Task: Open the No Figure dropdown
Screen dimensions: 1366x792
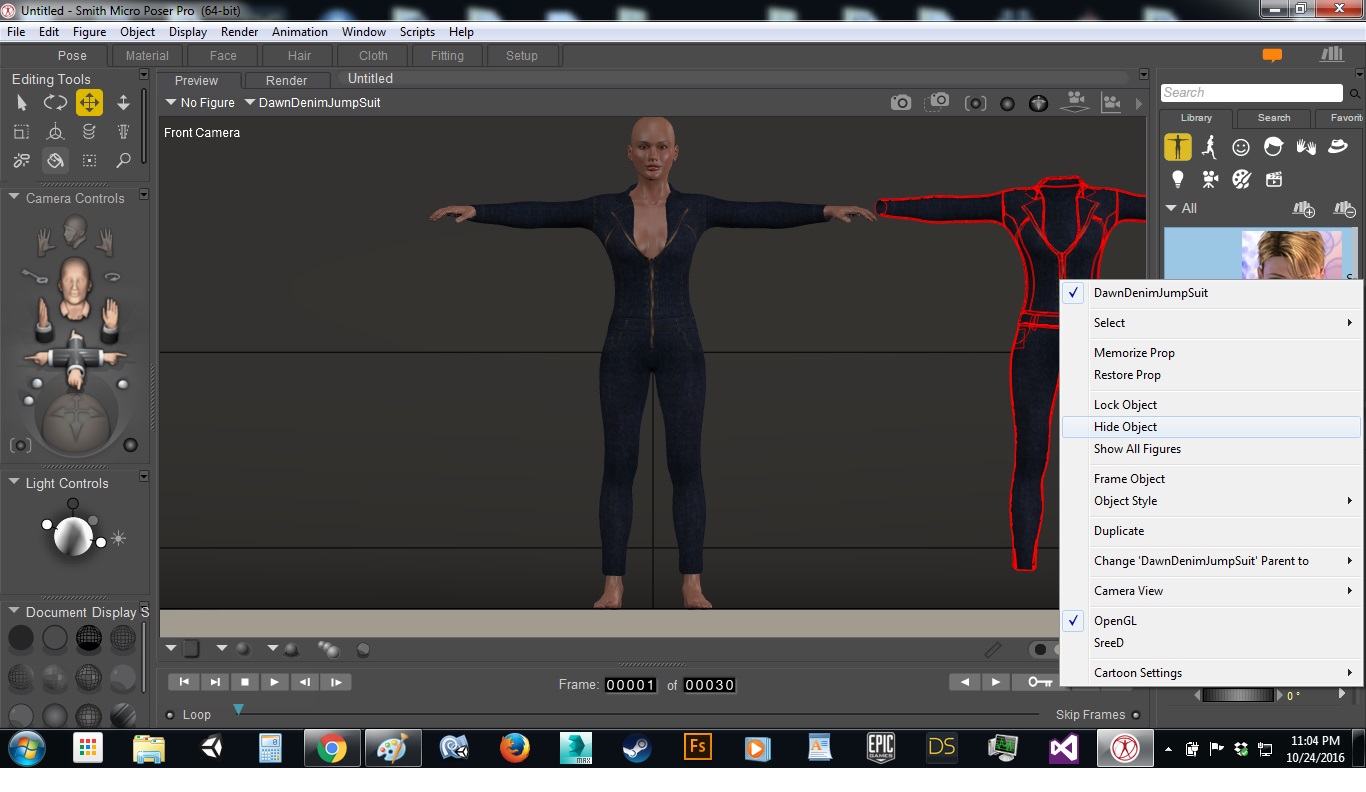Action: tap(201, 103)
